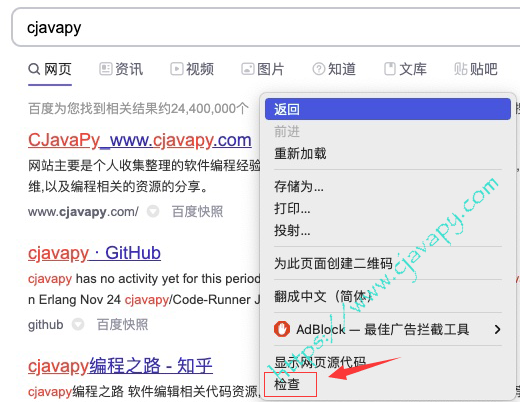
Task: Select 打印... from the context menu
Action: point(388,208)
